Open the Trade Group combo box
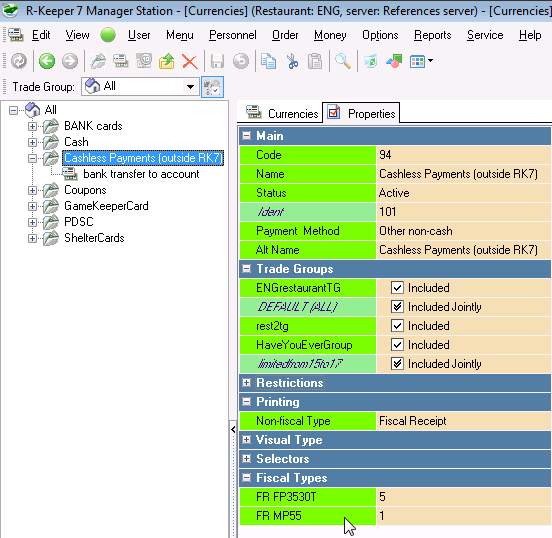This screenshot has width=552, height=538. pyautogui.click(x=140, y=86)
